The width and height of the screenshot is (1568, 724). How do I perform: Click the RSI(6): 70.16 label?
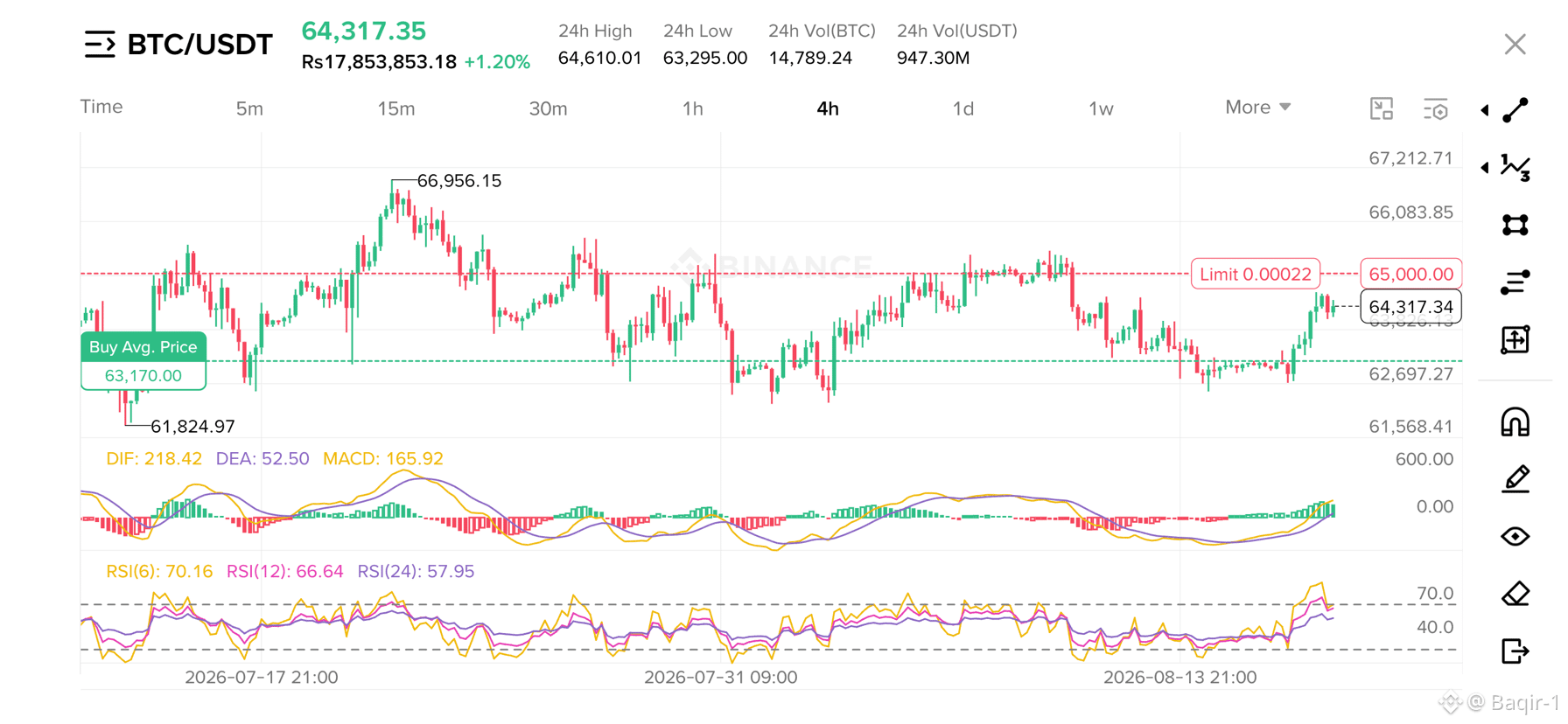159,571
